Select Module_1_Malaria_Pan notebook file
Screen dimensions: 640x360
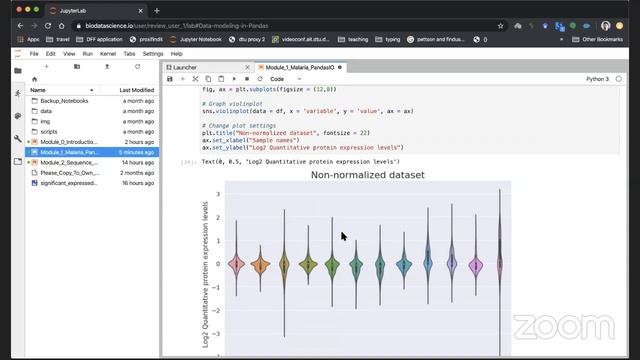tap(92, 152)
